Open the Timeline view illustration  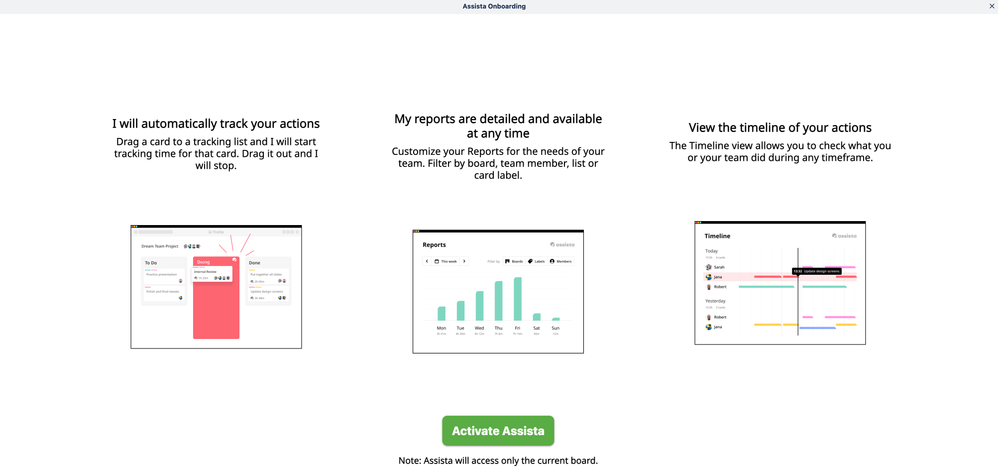point(780,283)
